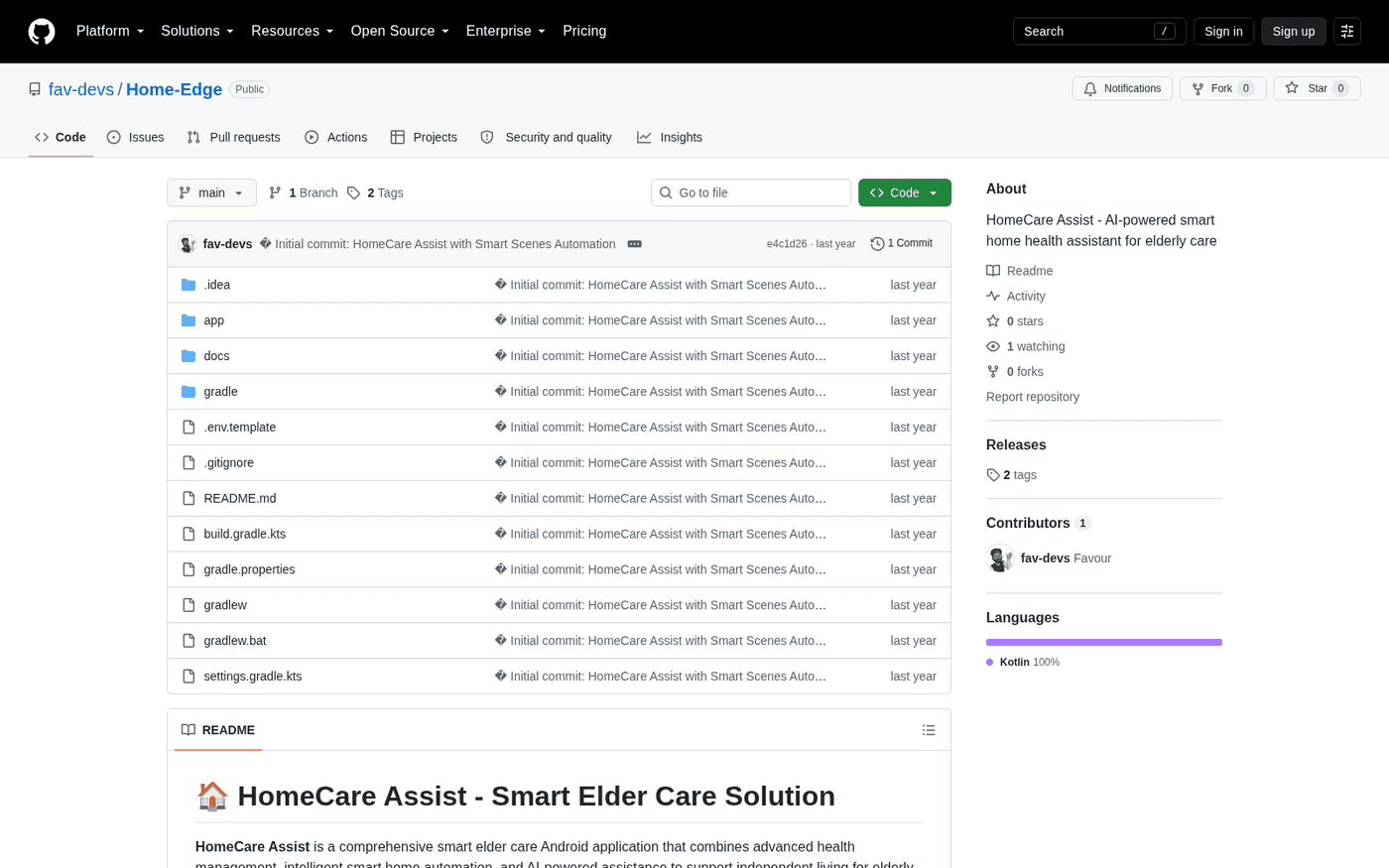Expand the Enterprise menu
This screenshot has height=868, width=1389.
[x=506, y=32]
